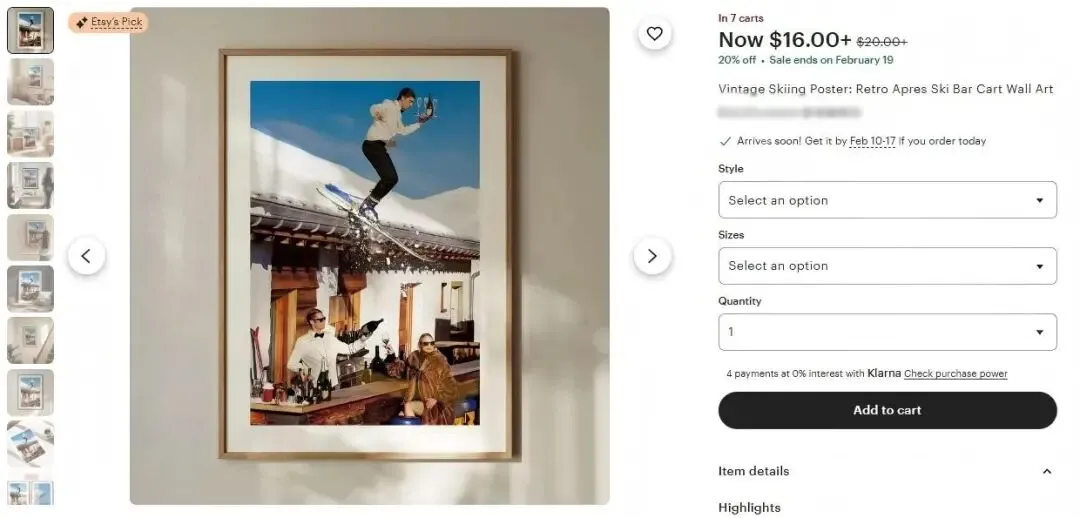
Task: Open the Sizes dropdown
Action: pyautogui.click(x=887, y=266)
